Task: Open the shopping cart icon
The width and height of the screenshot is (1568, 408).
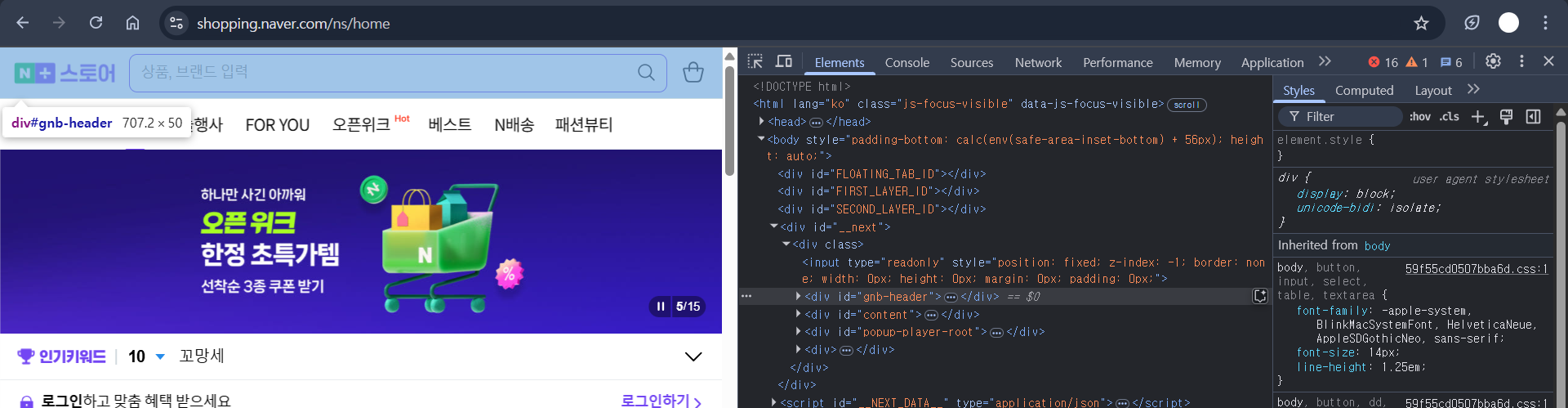Action: tap(693, 72)
